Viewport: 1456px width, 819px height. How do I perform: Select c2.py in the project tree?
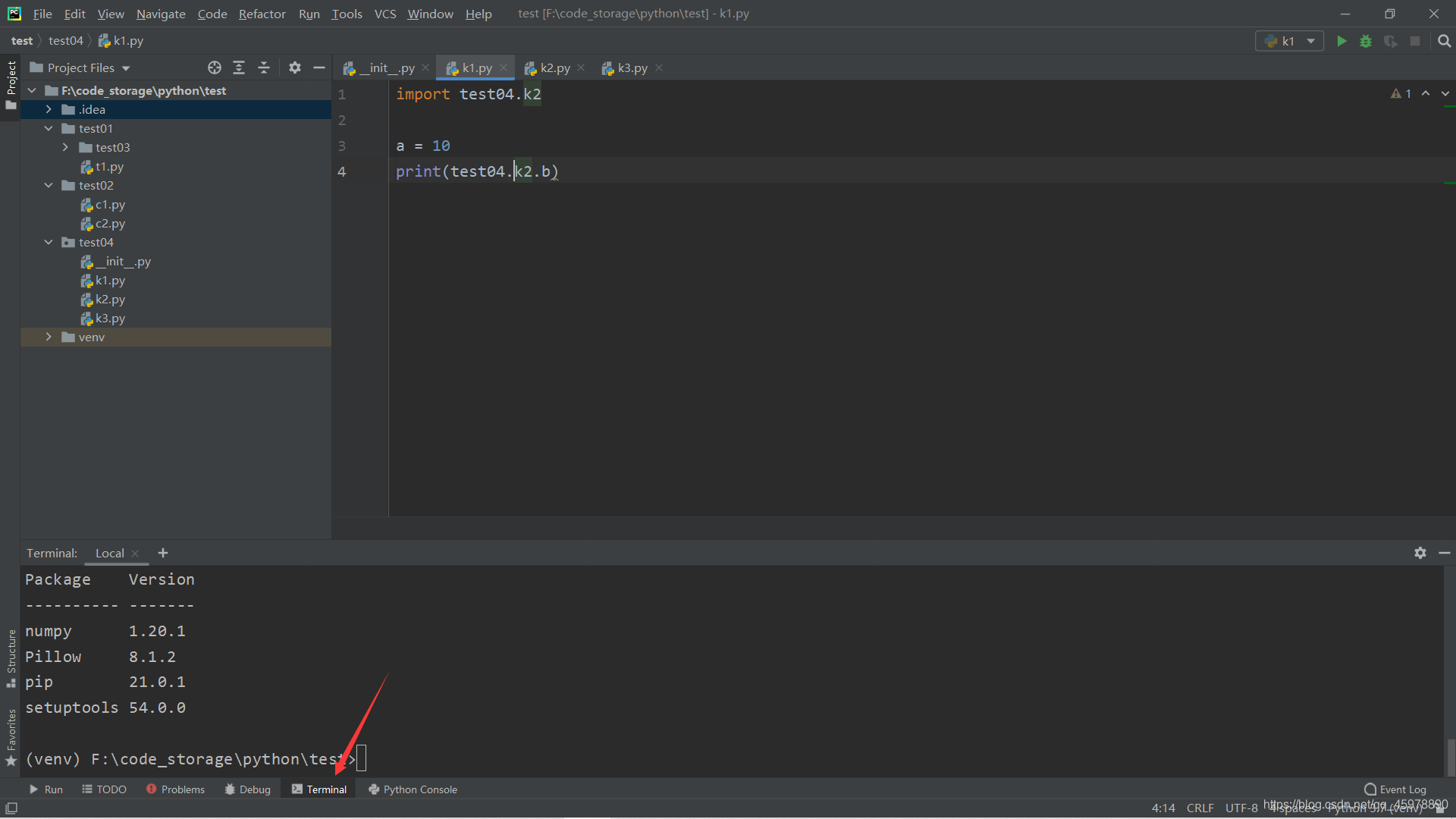110,224
